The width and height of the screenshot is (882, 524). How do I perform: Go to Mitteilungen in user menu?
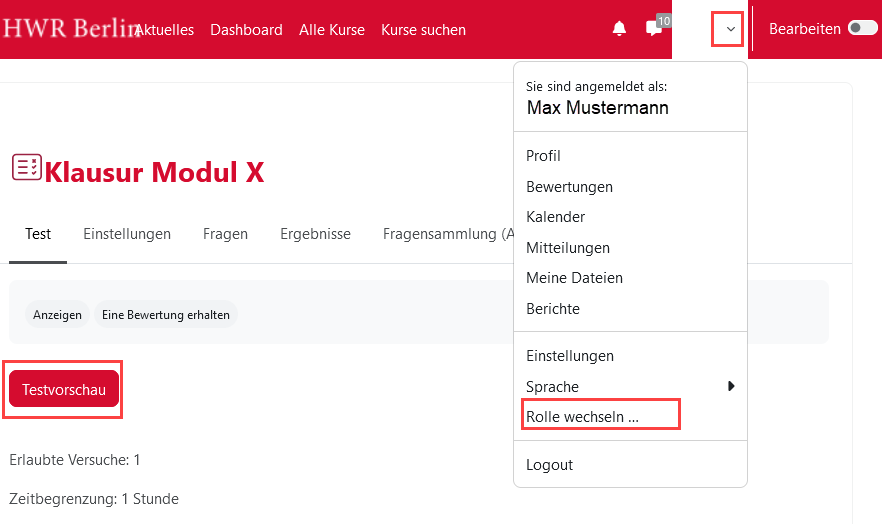567,248
